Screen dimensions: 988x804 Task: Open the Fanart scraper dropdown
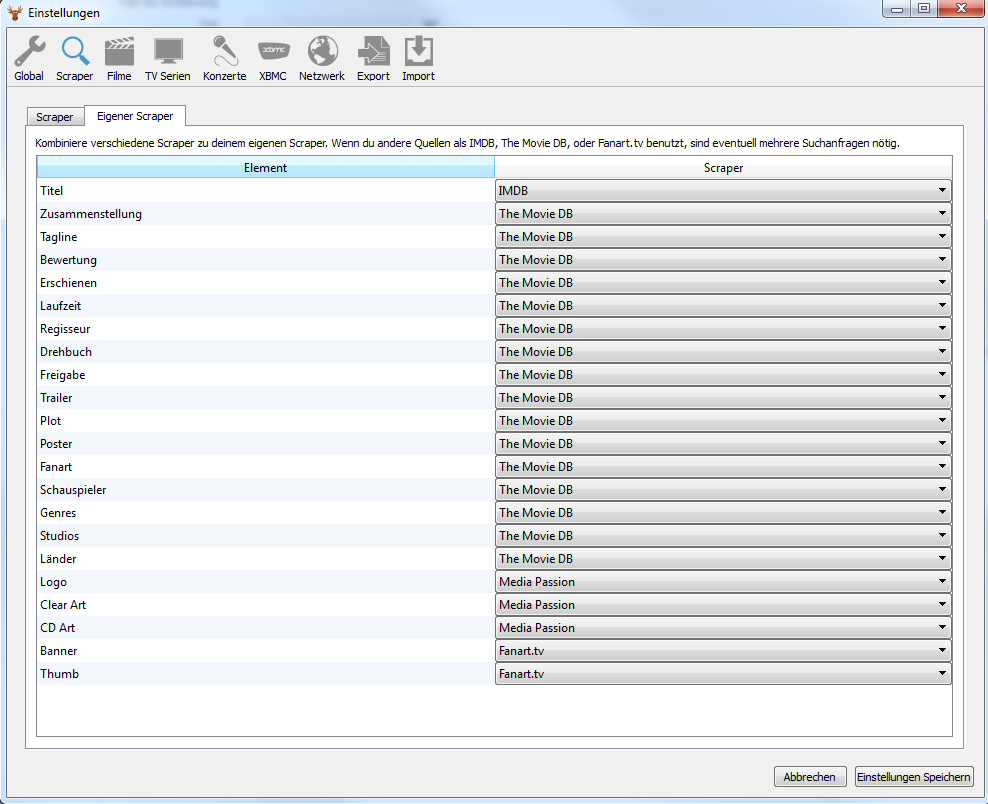point(723,466)
